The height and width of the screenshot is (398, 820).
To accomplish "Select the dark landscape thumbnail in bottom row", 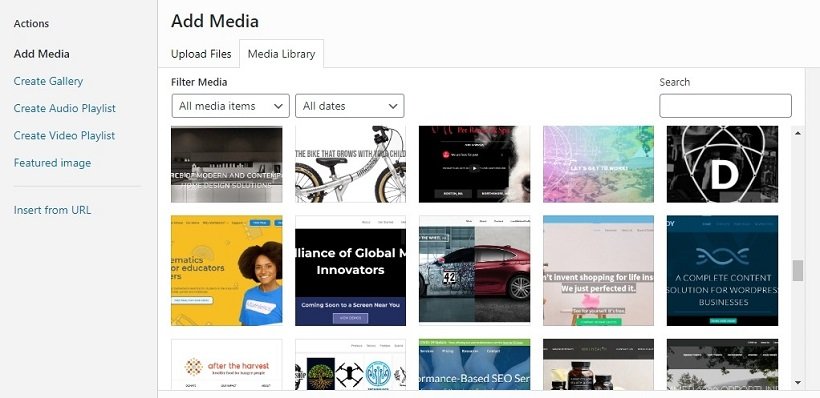I will pos(722,364).
